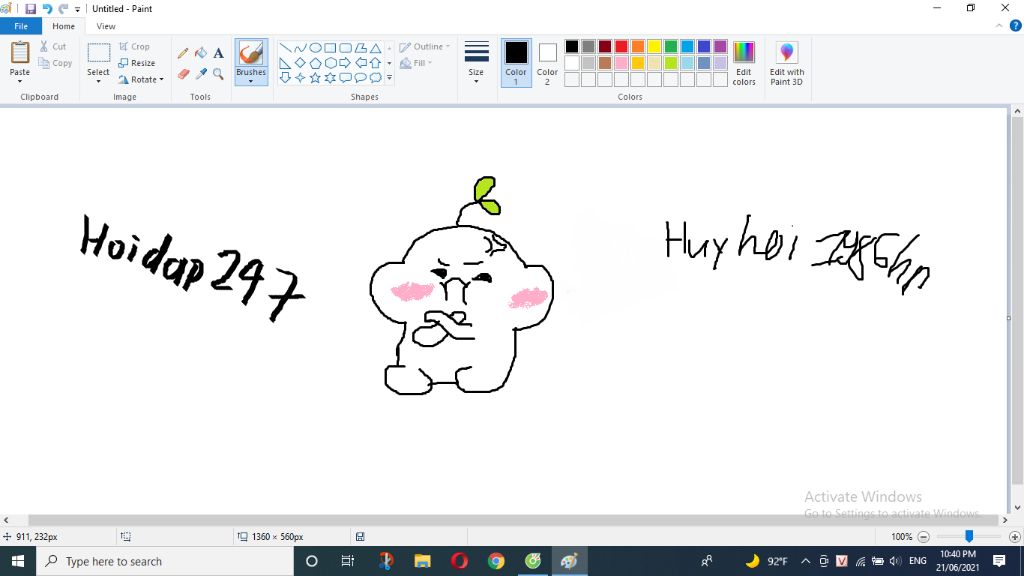Expand the Shapes gallery more arrow
The height and width of the screenshot is (576, 1024).
coord(389,78)
